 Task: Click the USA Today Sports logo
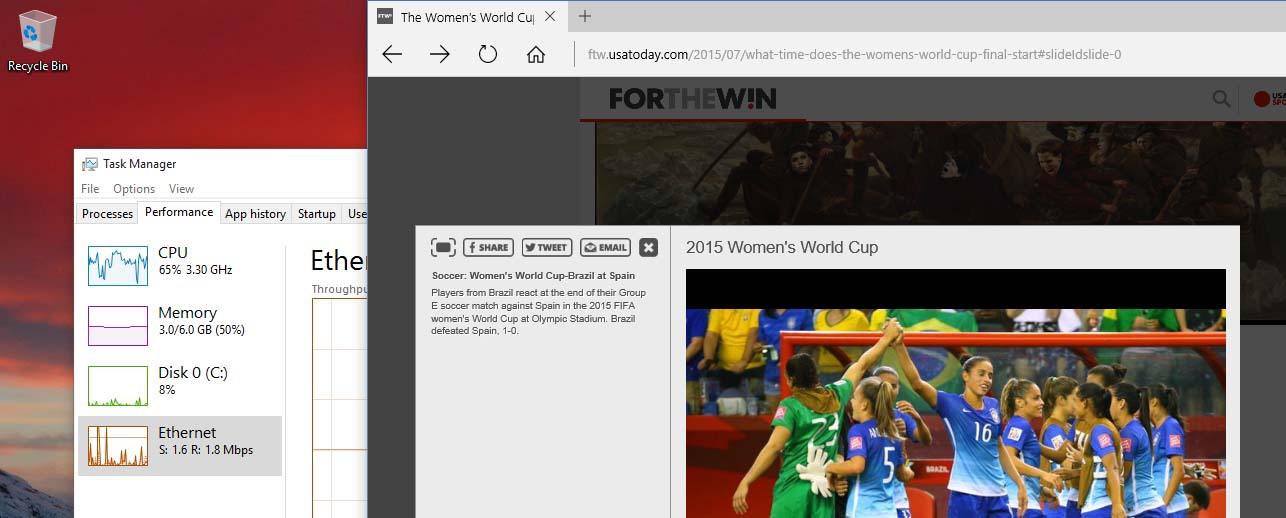coord(1269,98)
